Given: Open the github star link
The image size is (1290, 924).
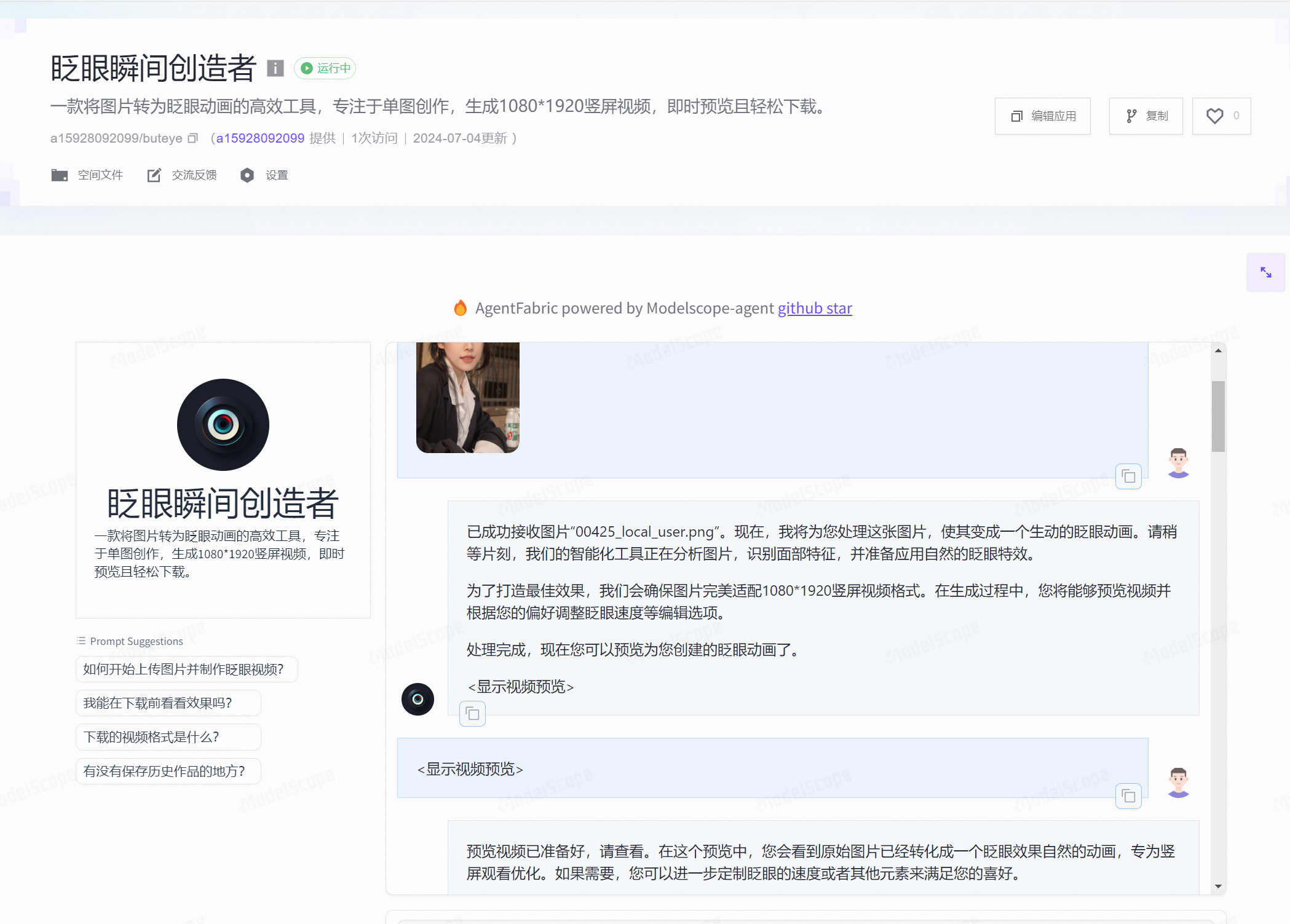Looking at the screenshot, I should tap(815, 308).
